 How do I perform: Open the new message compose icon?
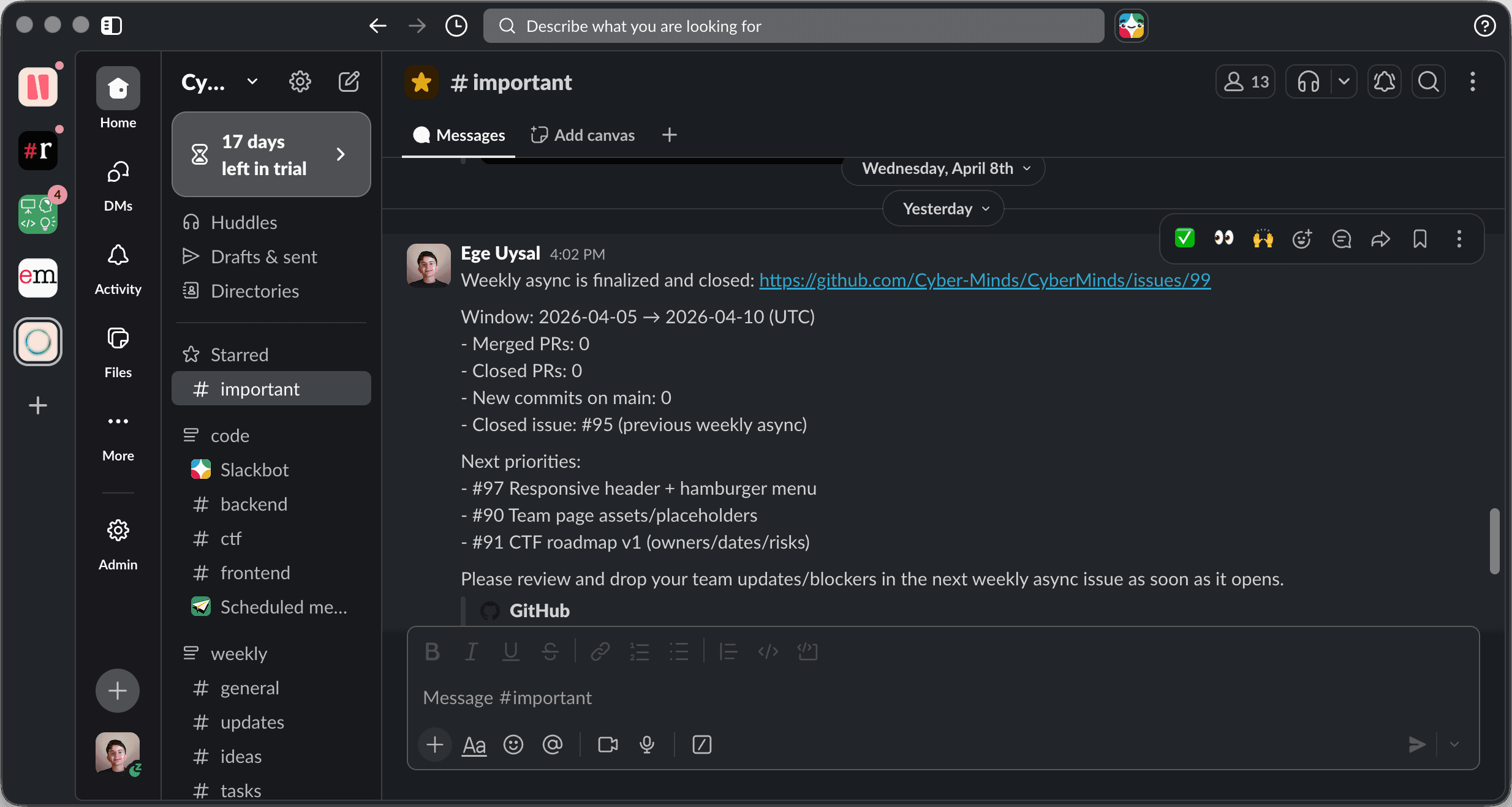click(x=349, y=81)
